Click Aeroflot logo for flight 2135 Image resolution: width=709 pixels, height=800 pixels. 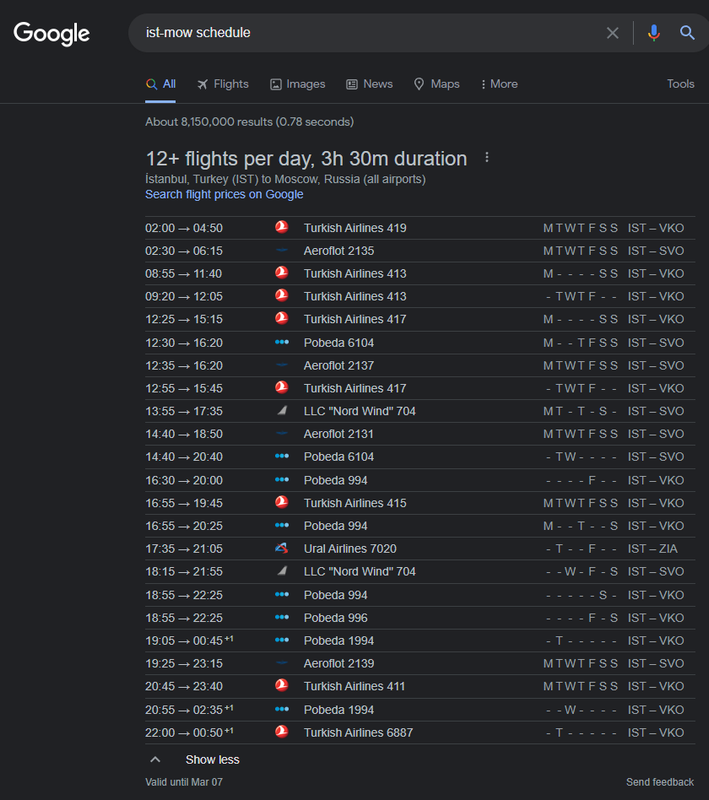coord(282,251)
